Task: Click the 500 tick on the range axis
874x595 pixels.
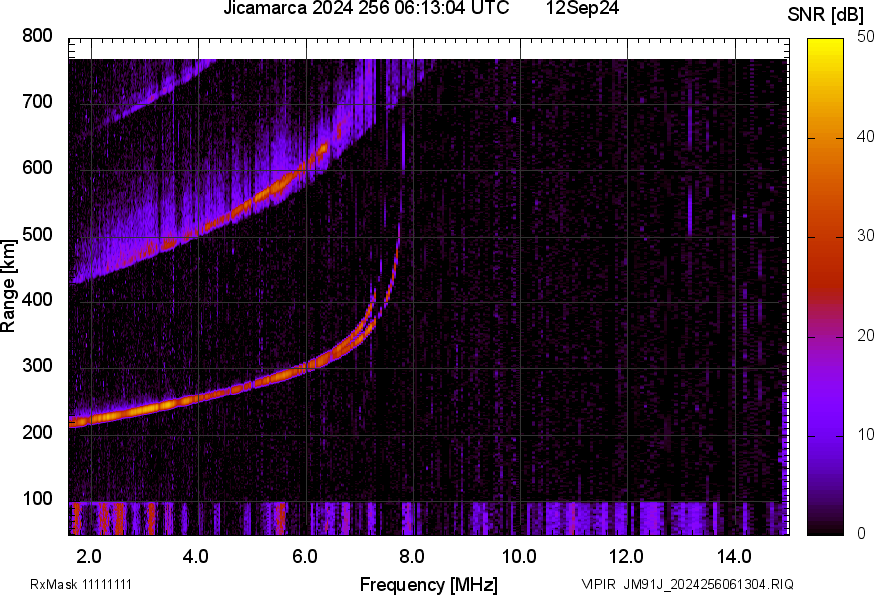Action: click(37, 235)
